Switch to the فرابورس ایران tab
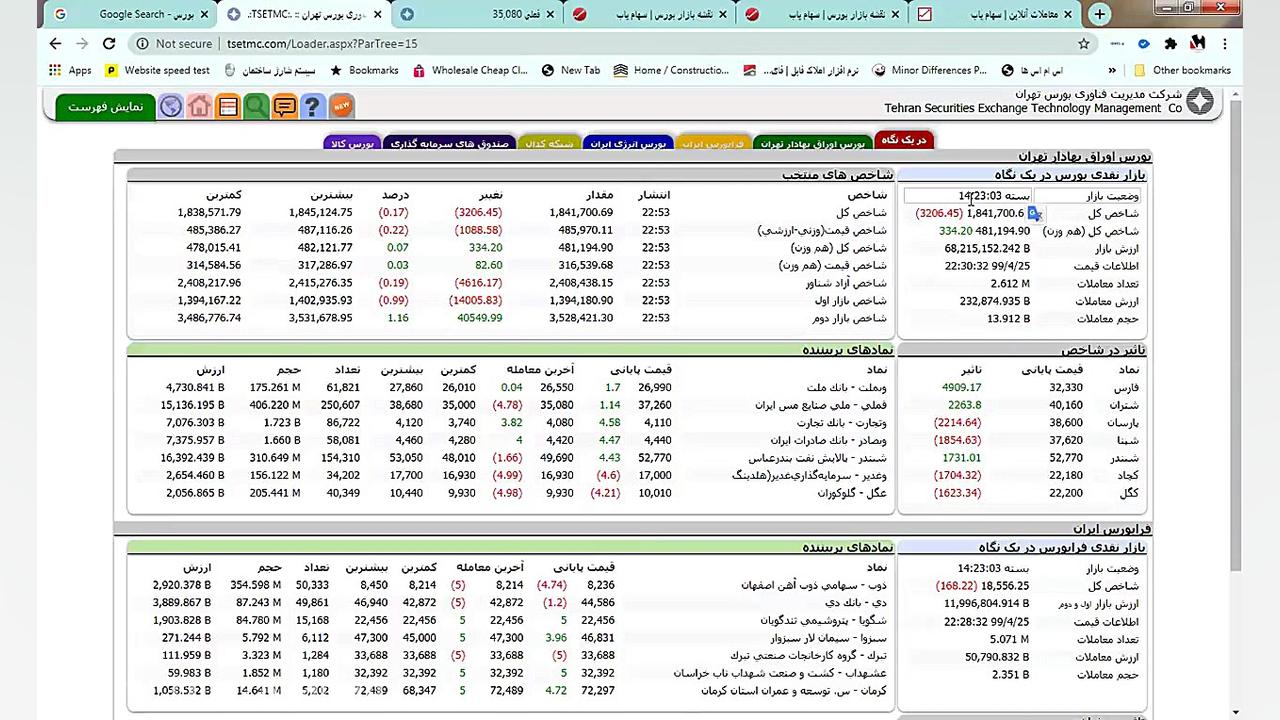Image resolution: width=1280 pixels, height=720 pixels. point(713,143)
